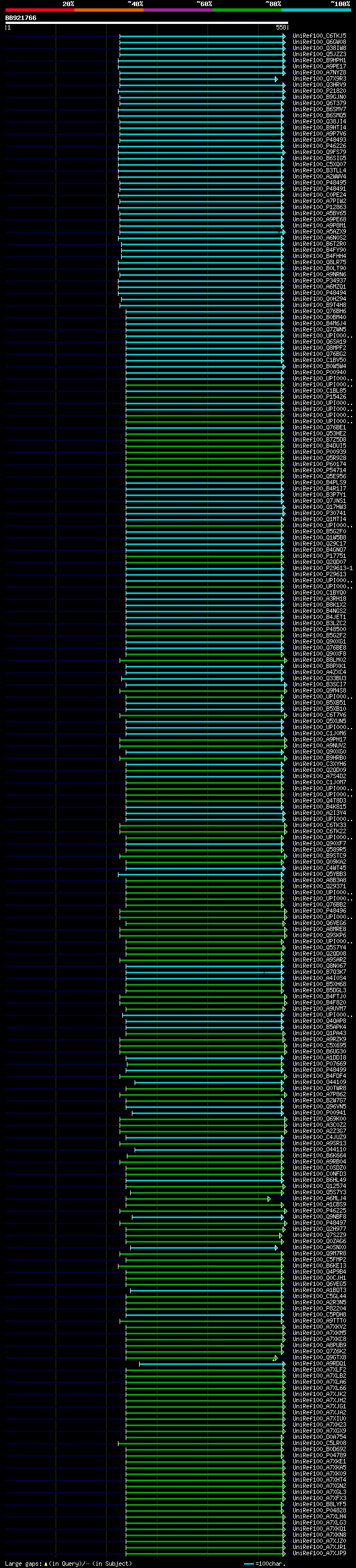Image resolution: width=356 pixels, height=1568 pixels.
Task: Open hit UniRef100_Q38IW8
Action: (319, 48)
